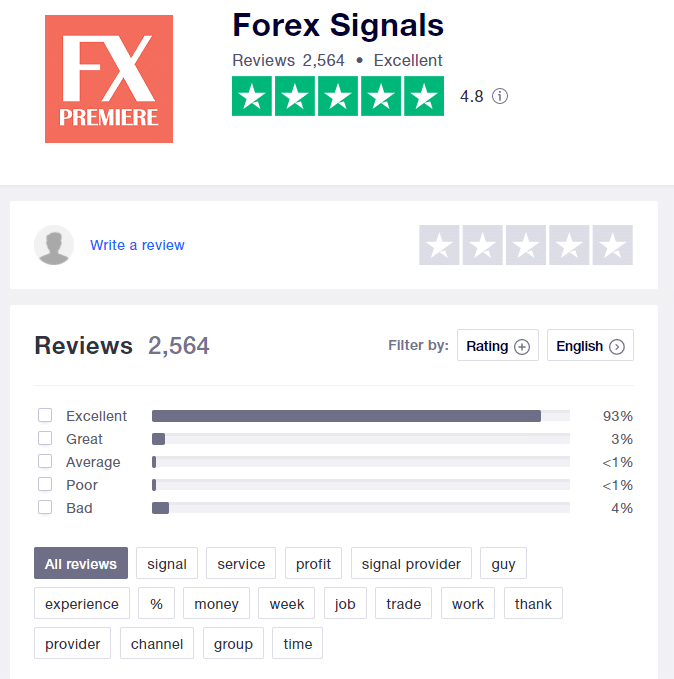
Task: Give a five-star rating with the last star
Action: point(612,245)
